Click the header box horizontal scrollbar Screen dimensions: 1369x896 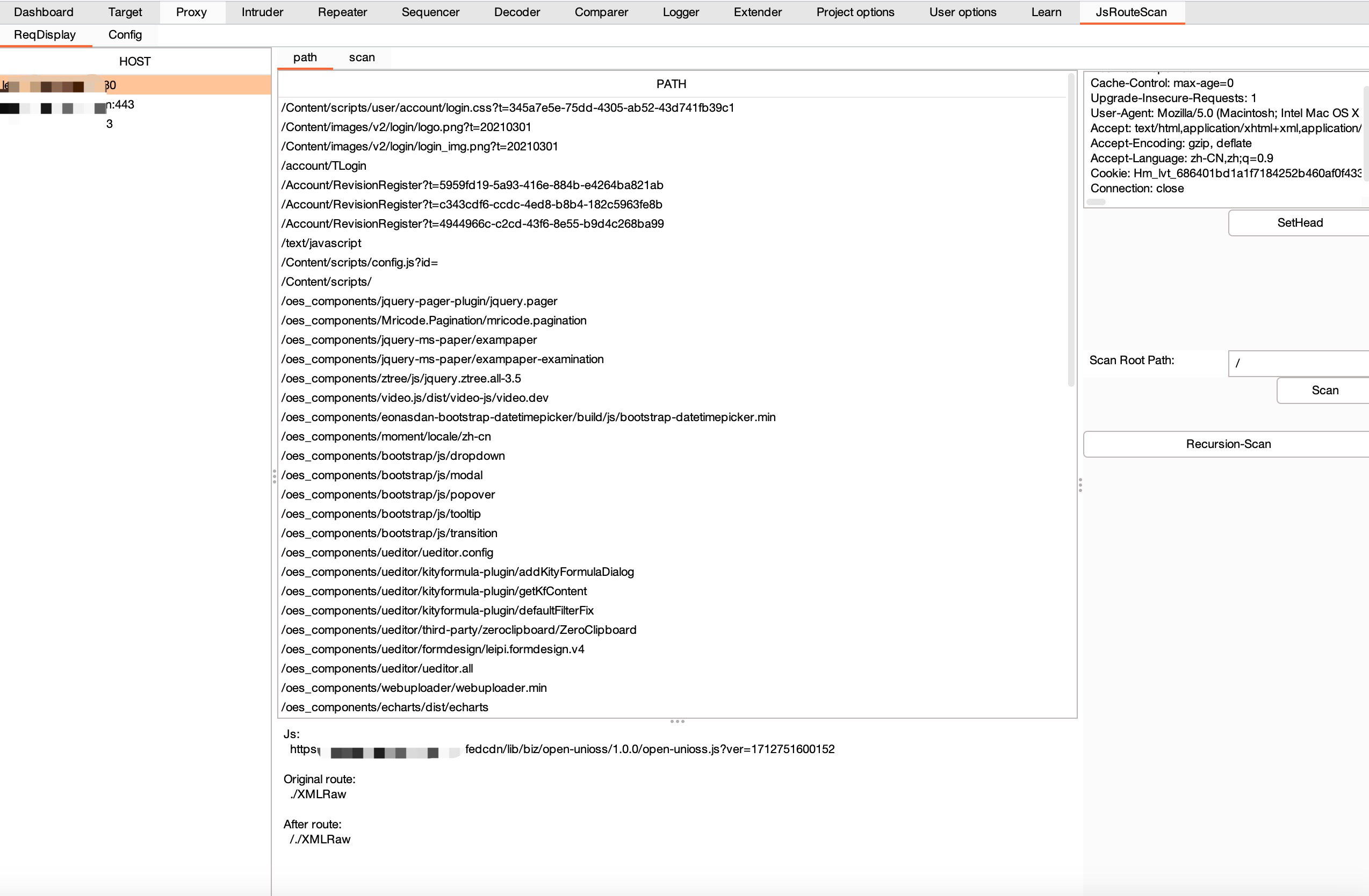pyautogui.click(x=1096, y=202)
